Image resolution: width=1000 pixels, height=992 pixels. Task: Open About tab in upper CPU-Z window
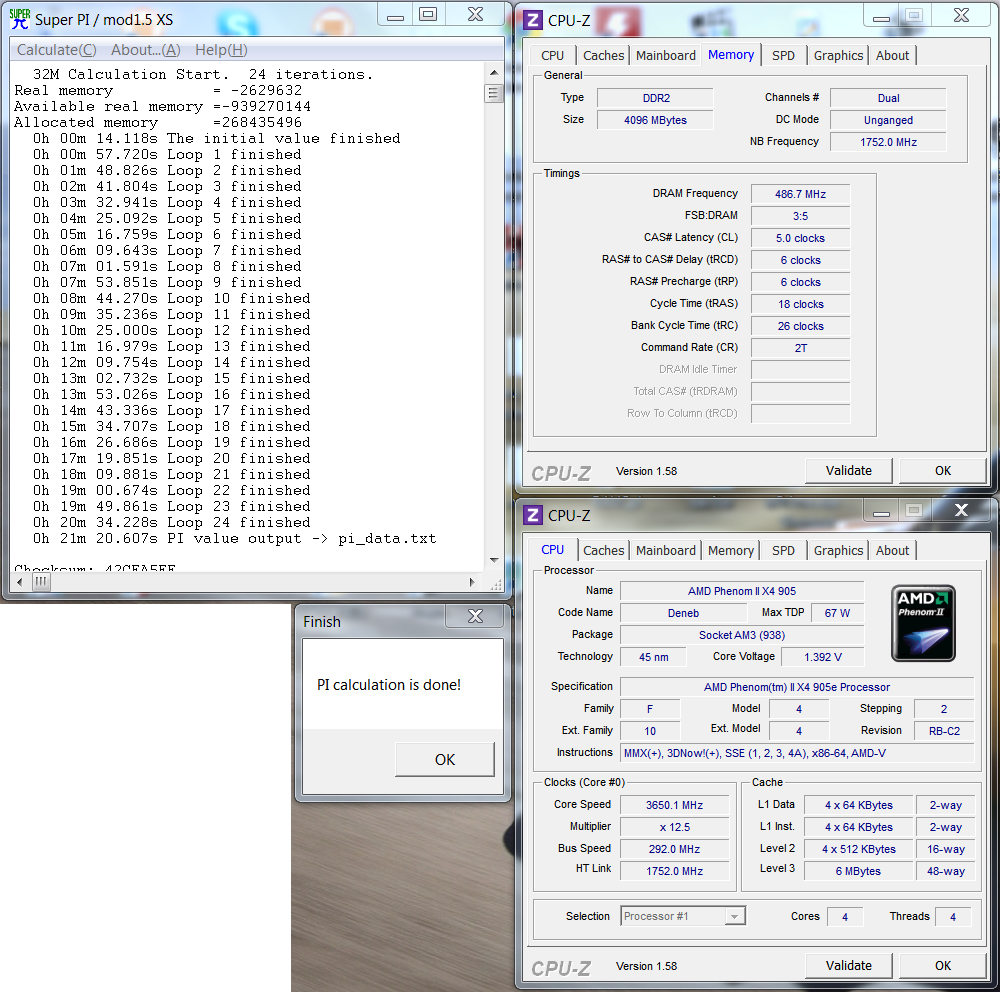coord(892,56)
